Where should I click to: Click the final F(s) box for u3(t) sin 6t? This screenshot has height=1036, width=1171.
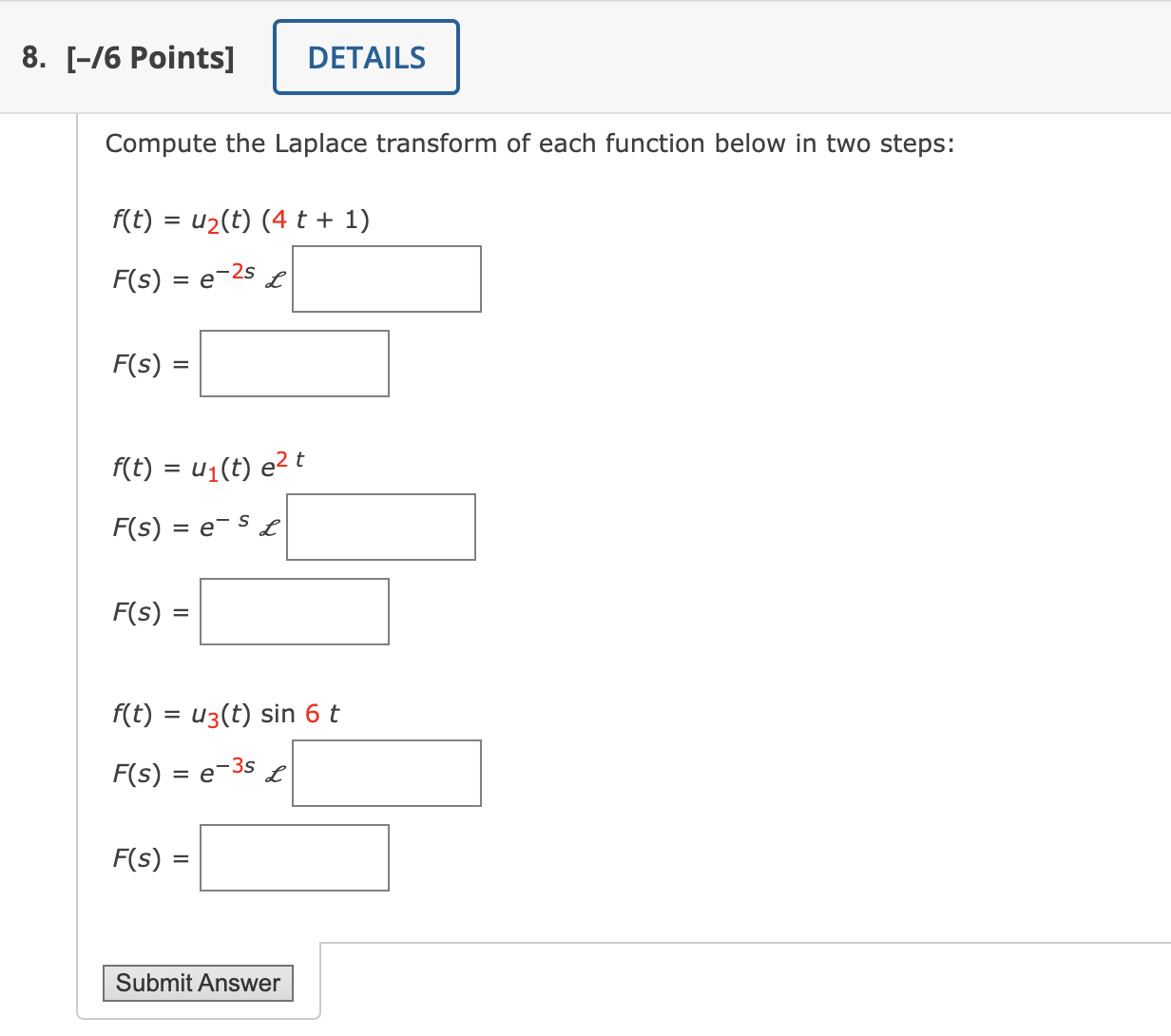pyautogui.click(x=294, y=857)
